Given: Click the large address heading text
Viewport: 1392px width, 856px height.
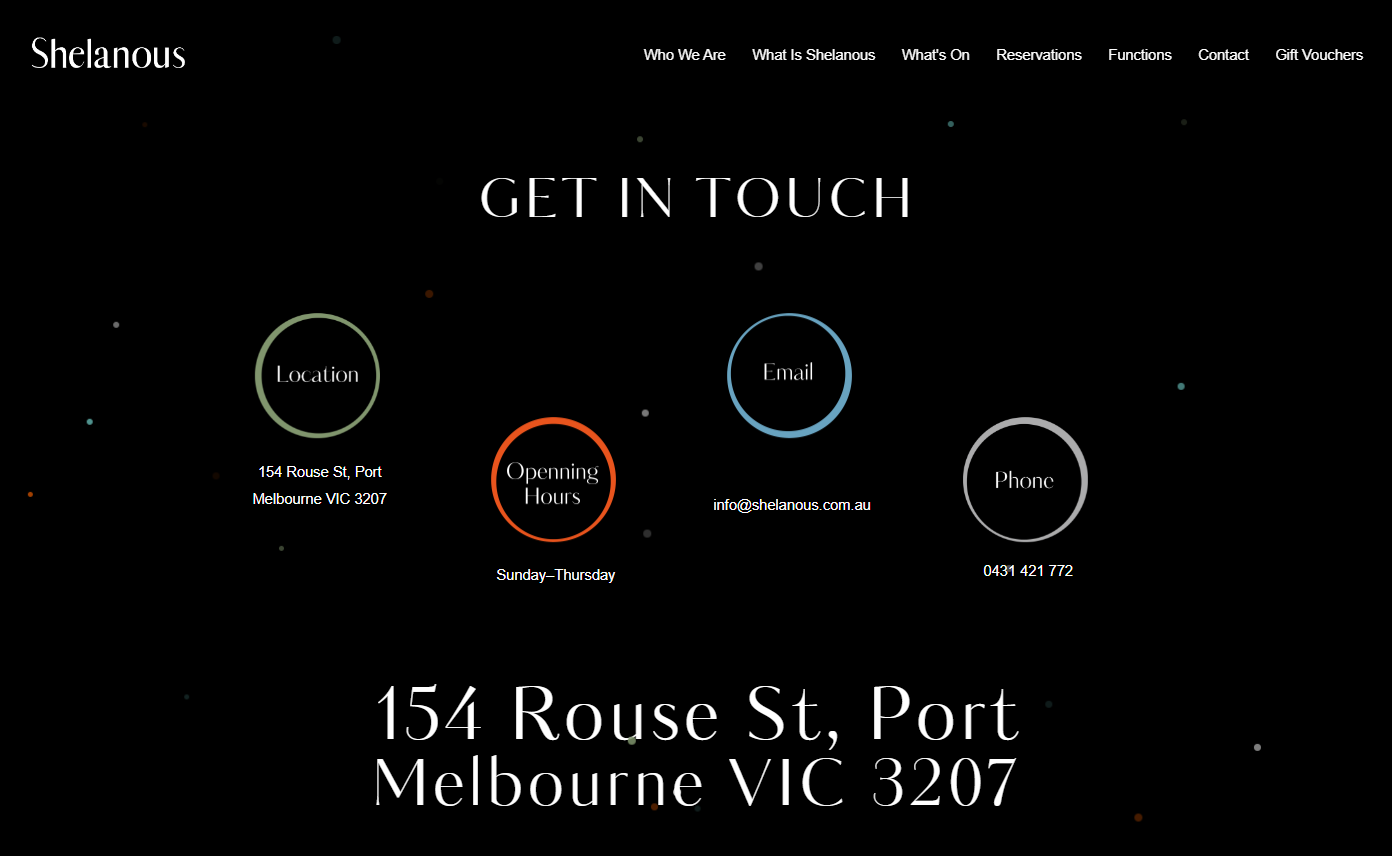Looking at the screenshot, I should point(696,745).
